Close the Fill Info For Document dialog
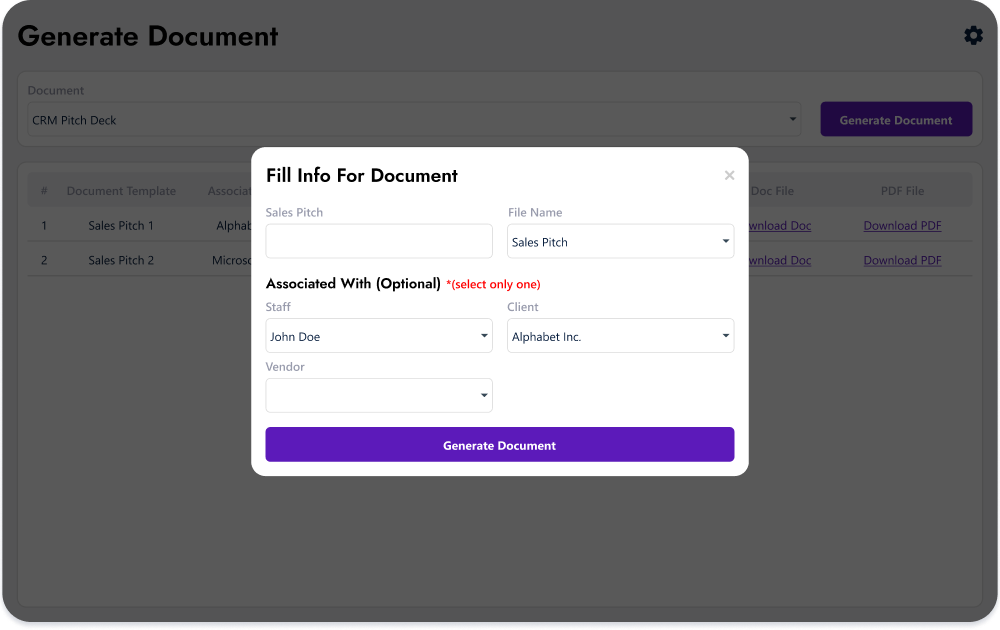Screen dimensions: 1000x630 [x=730, y=175]
